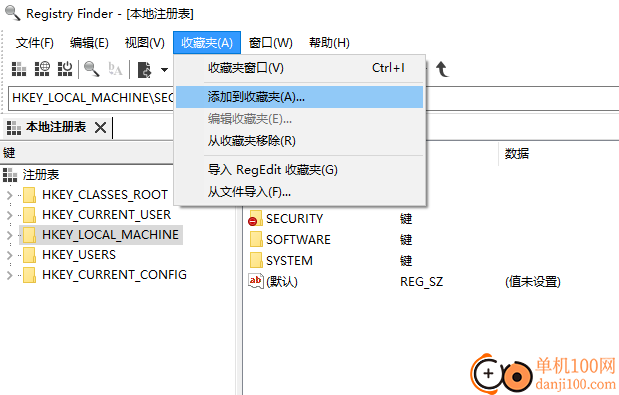The width and height of the screenshot is (619, 395).
Task: Open local registry toolbar icon
Action: [x=19, y=69]
